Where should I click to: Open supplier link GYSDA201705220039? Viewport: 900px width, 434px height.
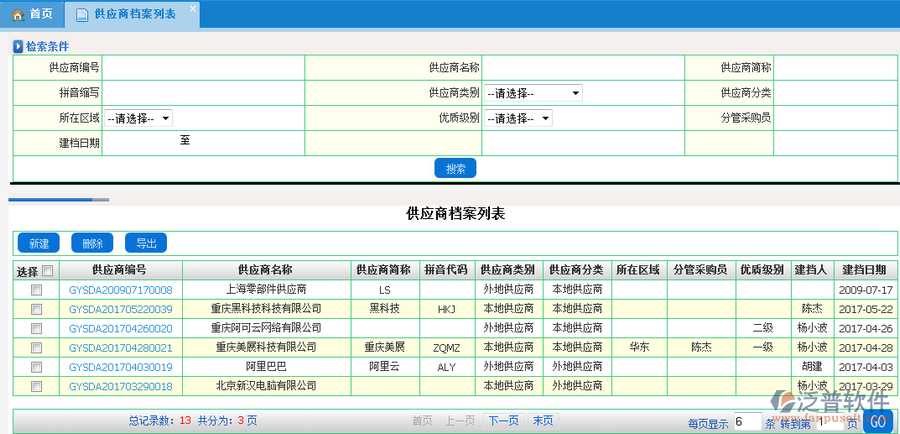coord(120,309)
